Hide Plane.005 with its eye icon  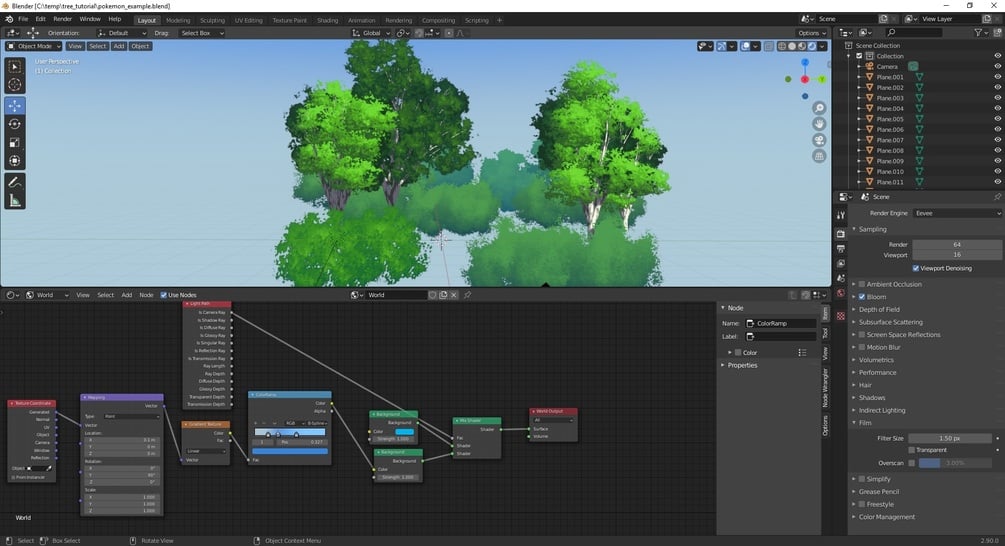pos(997,119)
